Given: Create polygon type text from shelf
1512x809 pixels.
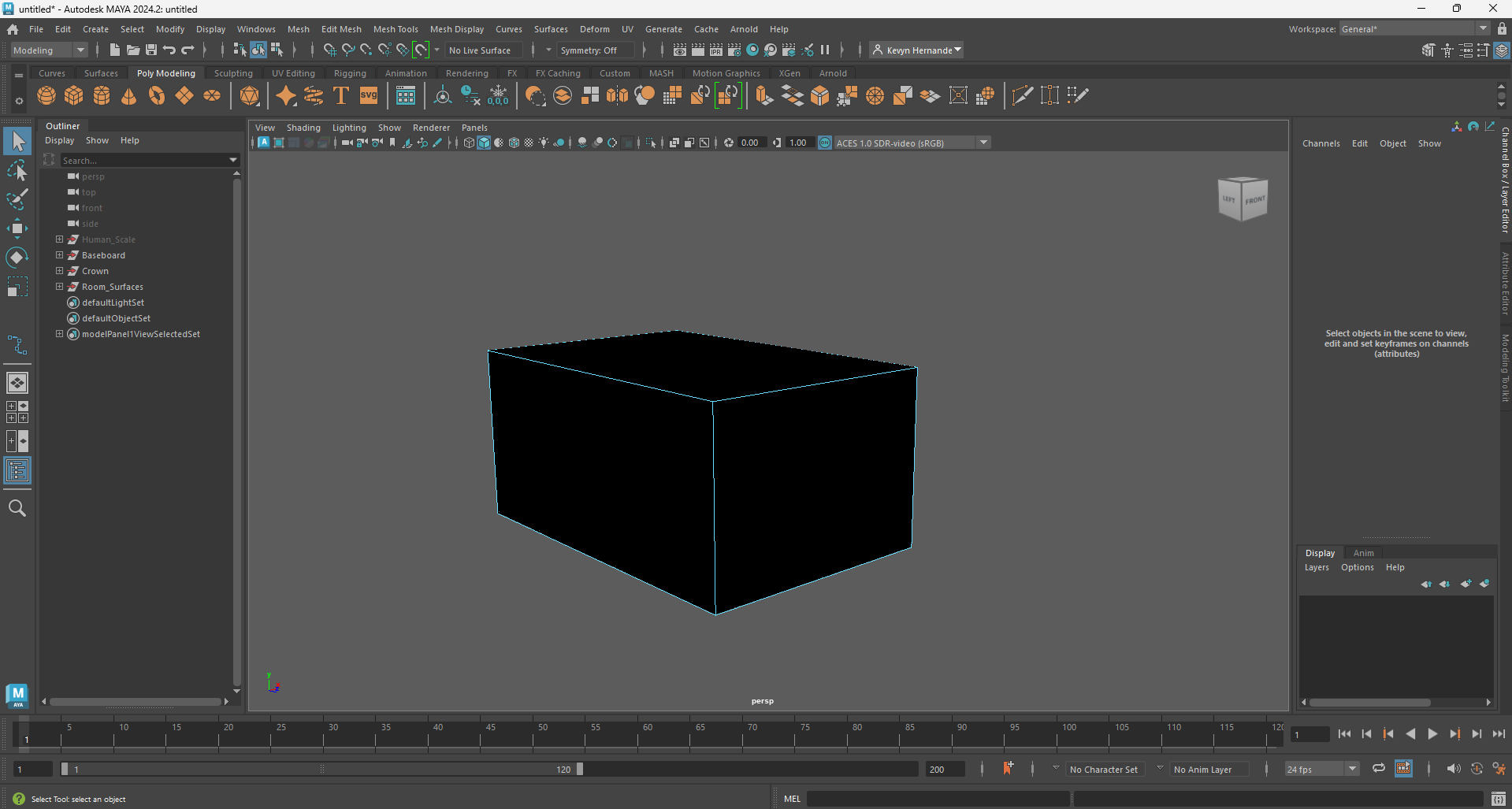Looking at the screenshot, I should [x=341, y=96].
